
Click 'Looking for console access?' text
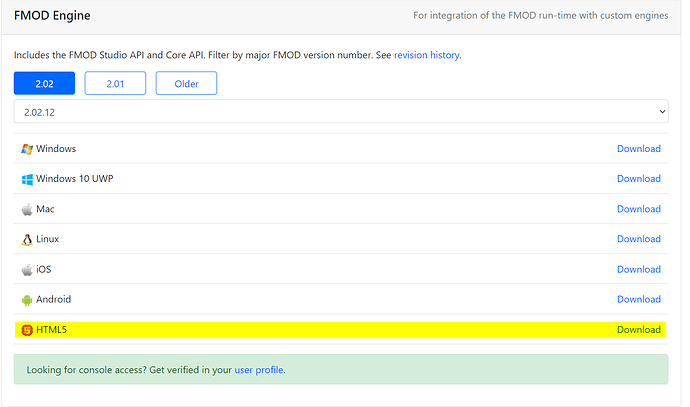pyautogui.click(x=86, y=370)
